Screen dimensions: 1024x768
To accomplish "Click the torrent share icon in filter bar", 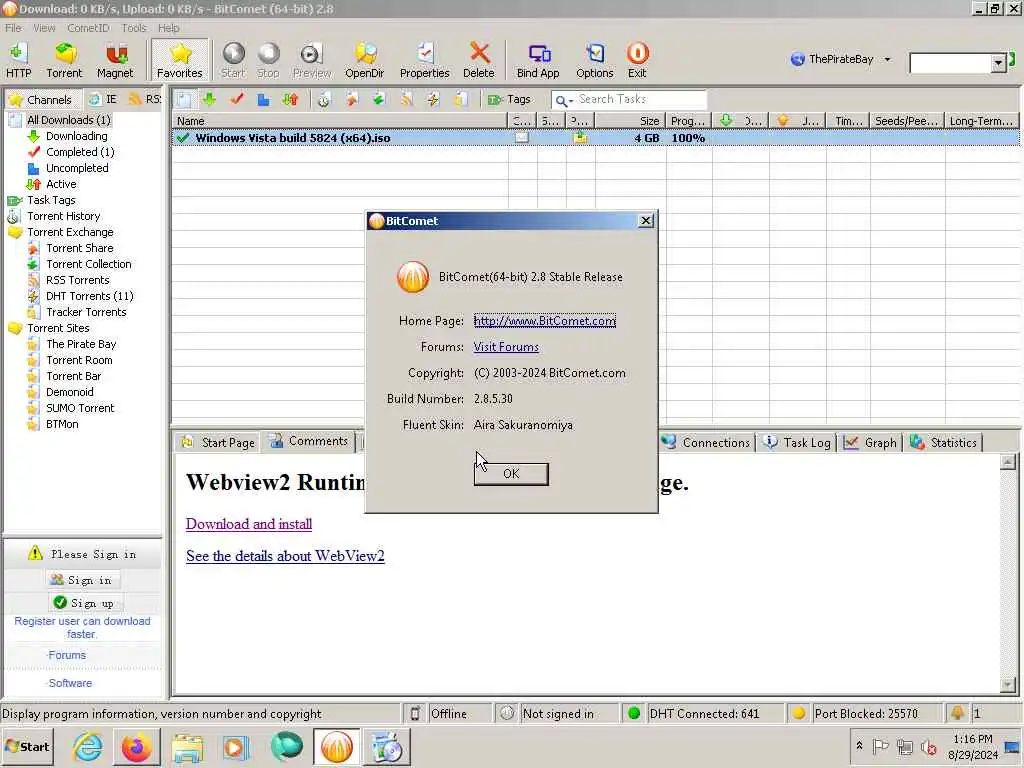I will click(352, 99).
